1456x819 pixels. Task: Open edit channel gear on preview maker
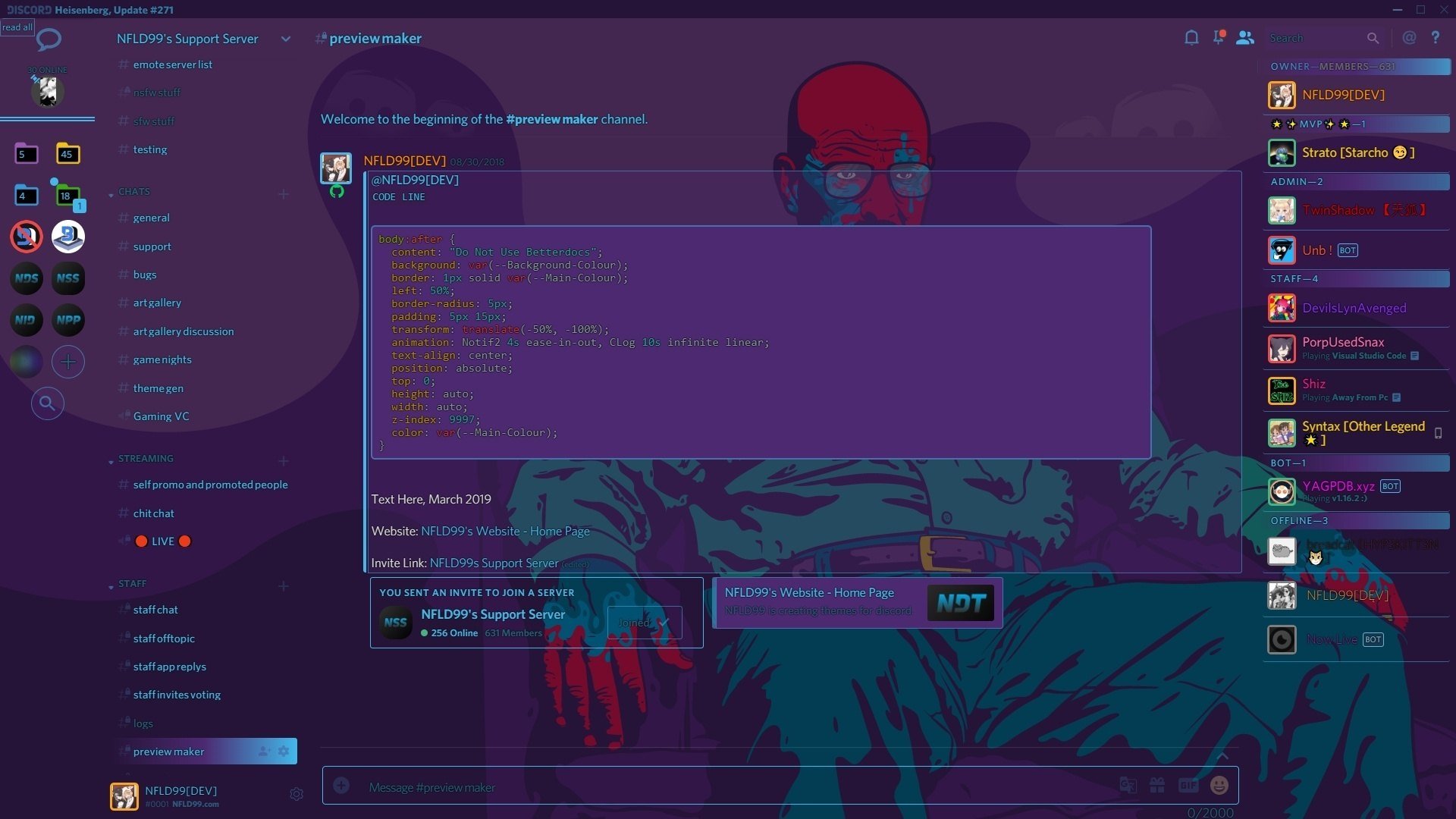(284, 752)
